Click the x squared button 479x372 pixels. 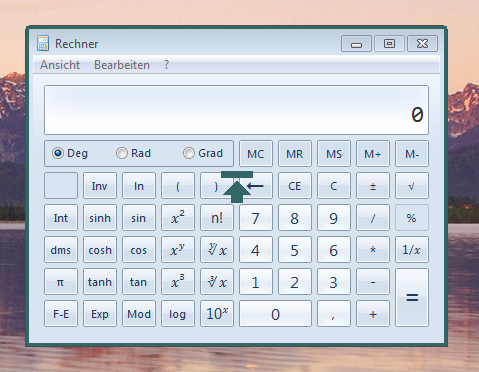coord(178,218)
